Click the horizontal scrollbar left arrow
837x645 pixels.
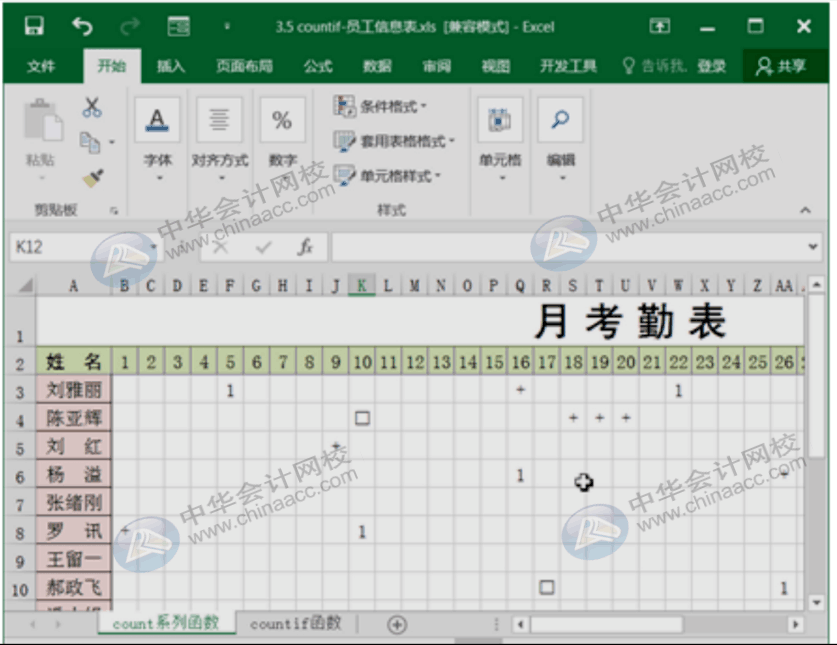[x=520, y=624]
